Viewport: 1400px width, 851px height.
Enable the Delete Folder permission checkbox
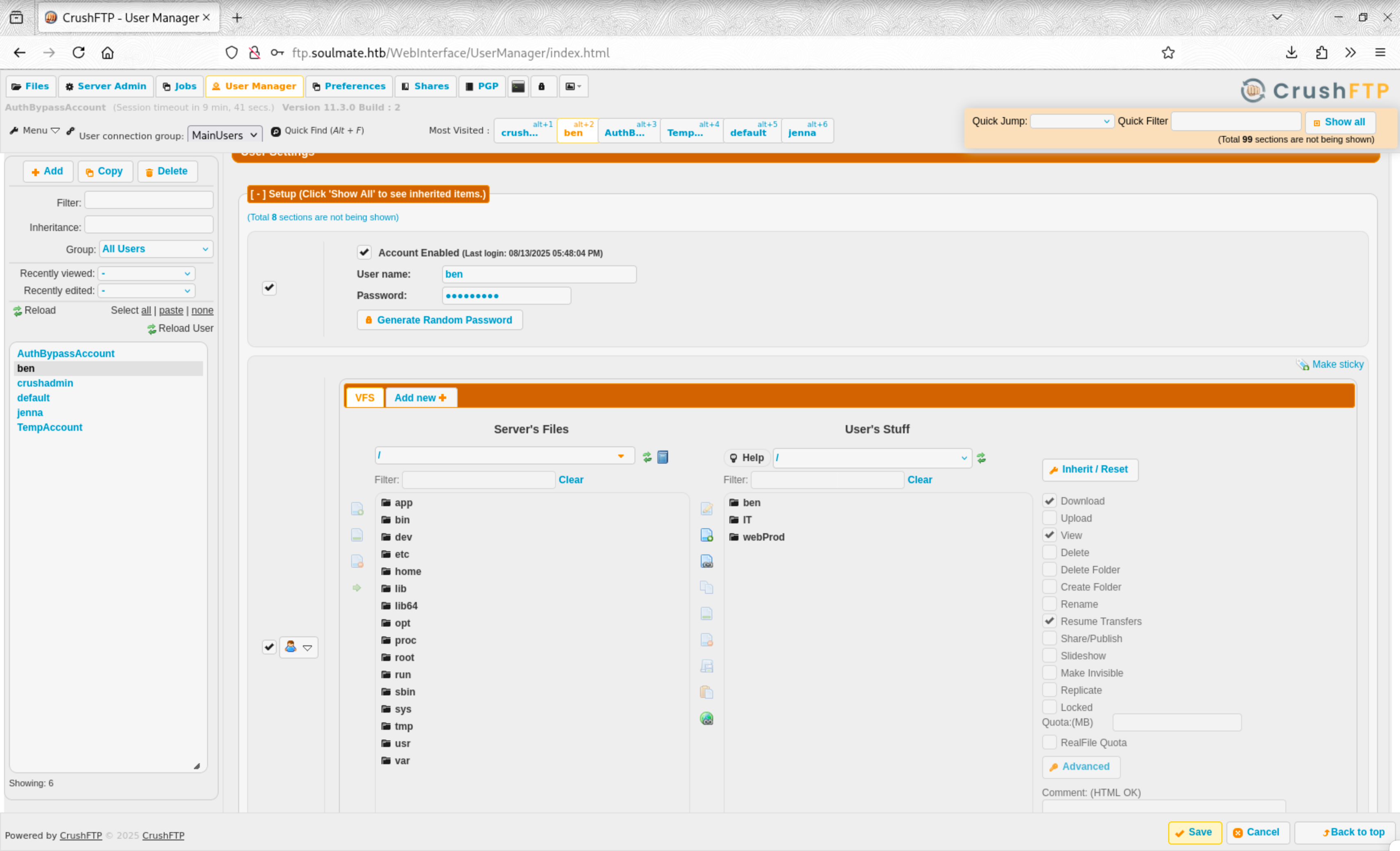click(x=1050, y=570)
